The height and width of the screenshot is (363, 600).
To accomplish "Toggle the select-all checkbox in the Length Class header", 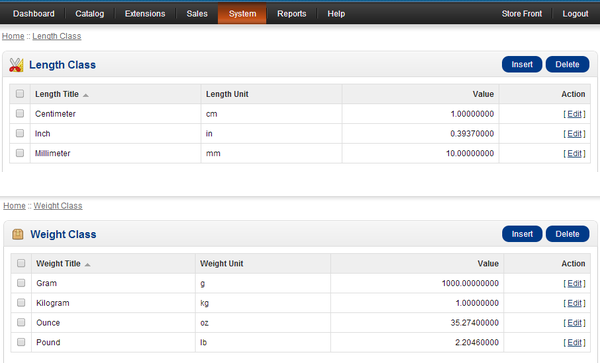I will click(20, 94).
